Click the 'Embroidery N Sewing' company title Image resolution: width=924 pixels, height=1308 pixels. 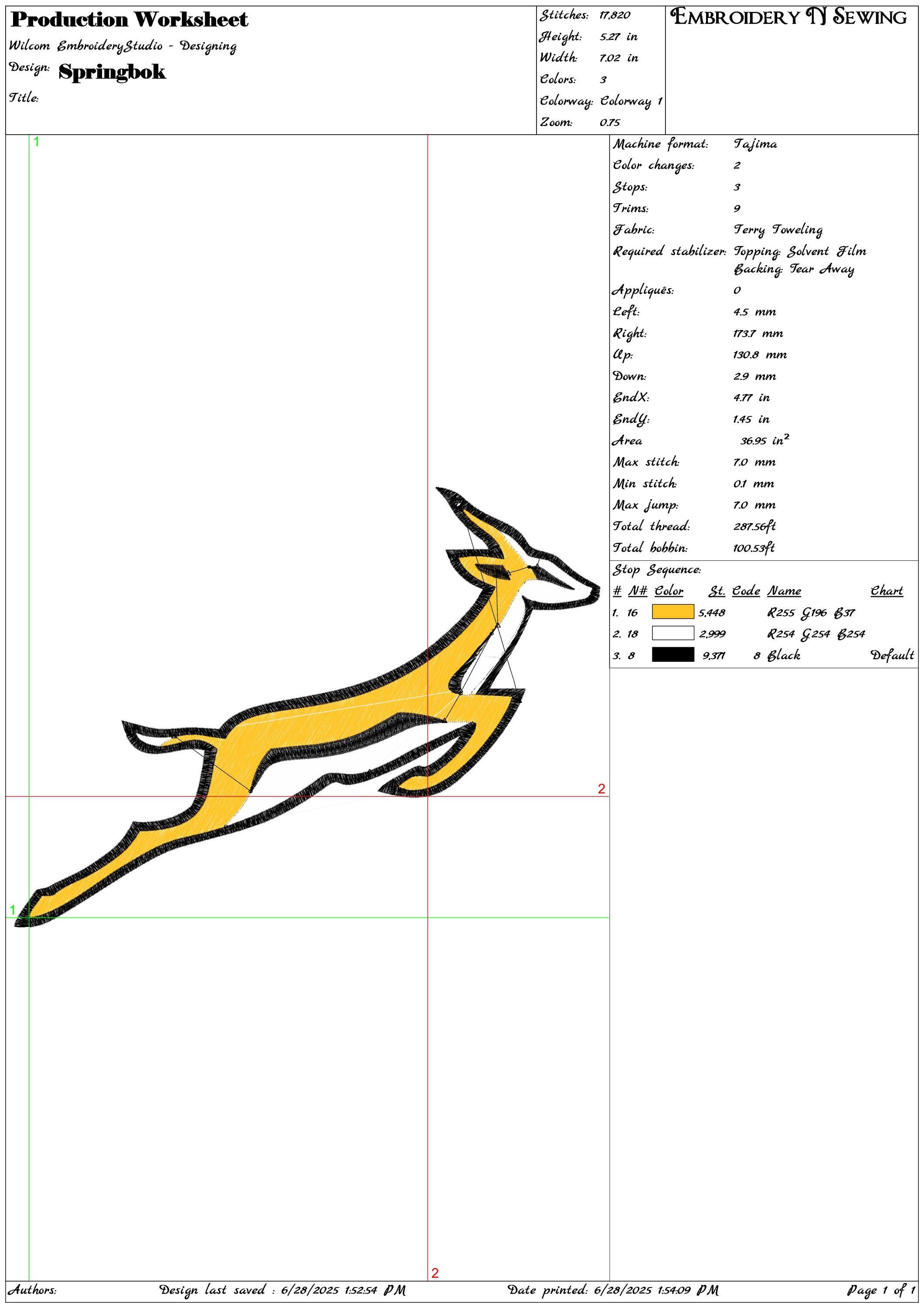pyautogui.click(x=788, y=17)
